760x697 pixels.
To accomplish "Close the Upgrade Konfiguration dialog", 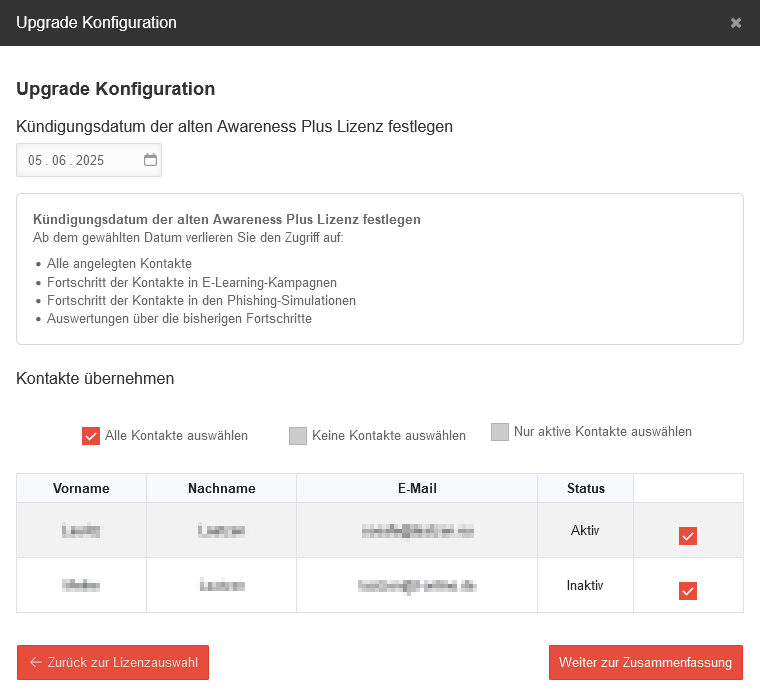I will [x=736, y=23].
